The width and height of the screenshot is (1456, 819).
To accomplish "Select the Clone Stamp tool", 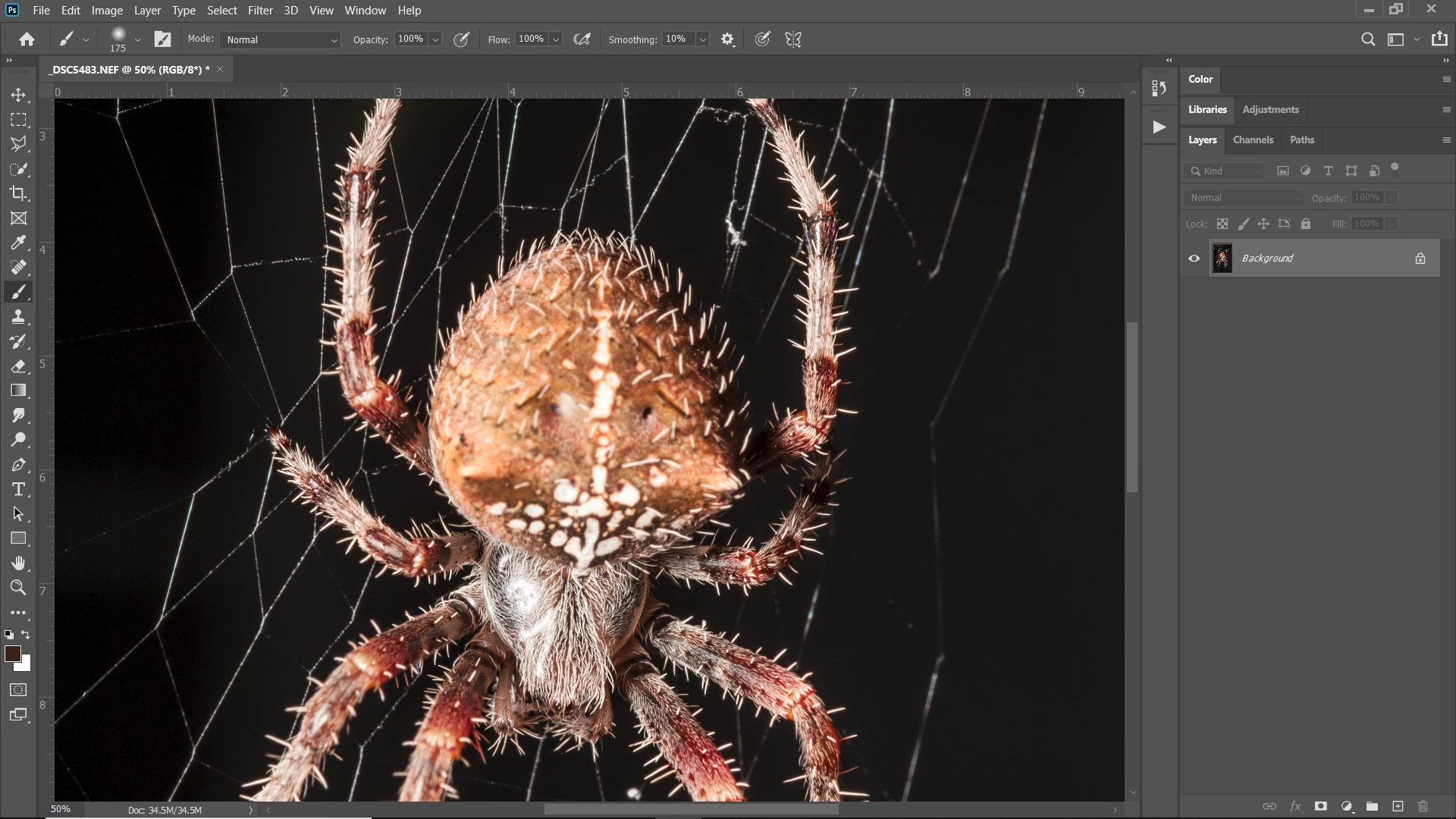I will pyautogui.click(x=18, y=317).
